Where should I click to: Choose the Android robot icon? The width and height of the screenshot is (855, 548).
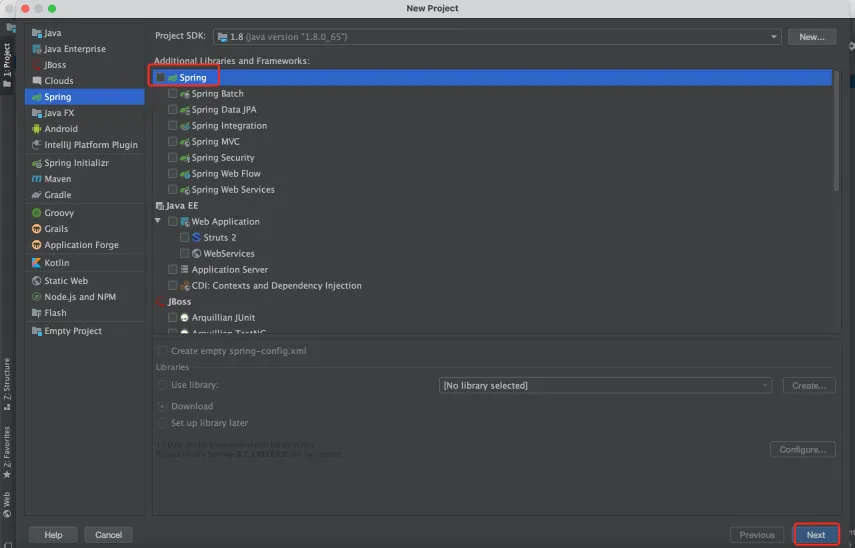pyautogui.click(x=37, y=129)
